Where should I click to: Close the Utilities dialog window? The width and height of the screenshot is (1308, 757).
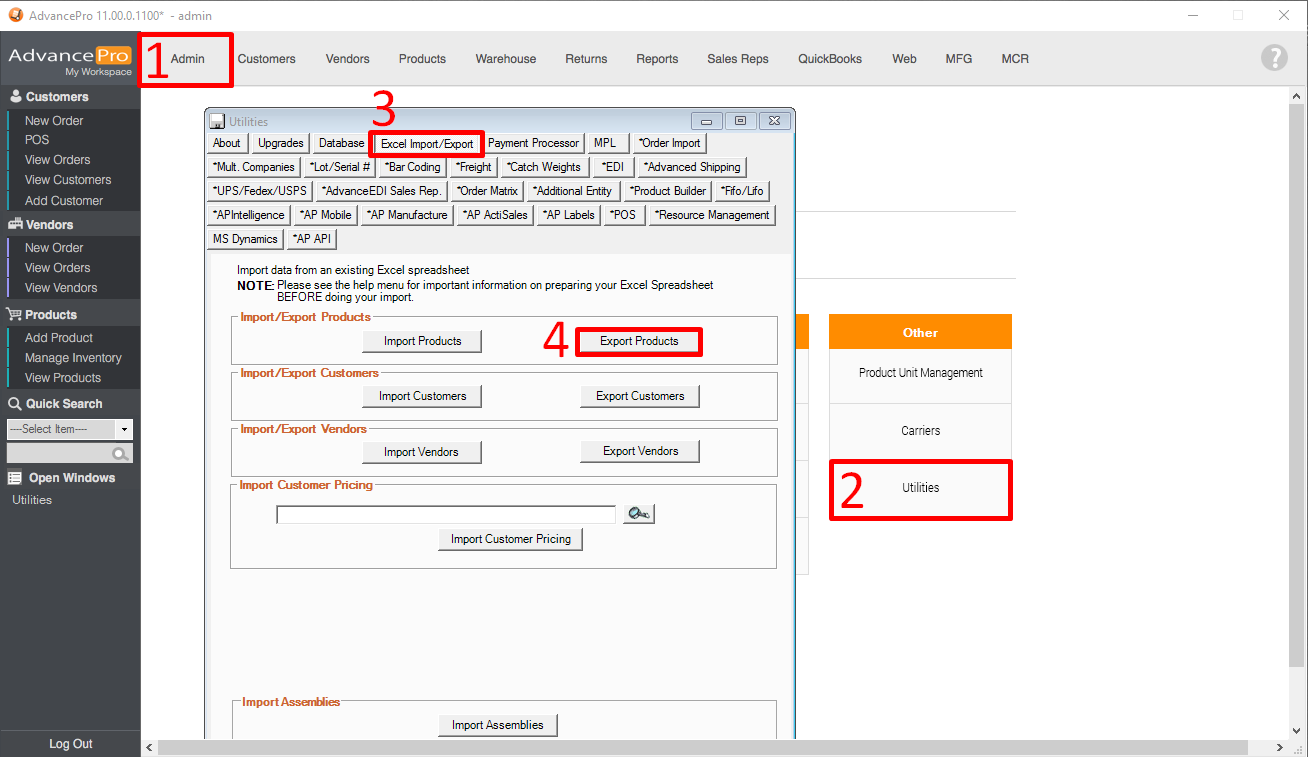(x=774, y=121)
